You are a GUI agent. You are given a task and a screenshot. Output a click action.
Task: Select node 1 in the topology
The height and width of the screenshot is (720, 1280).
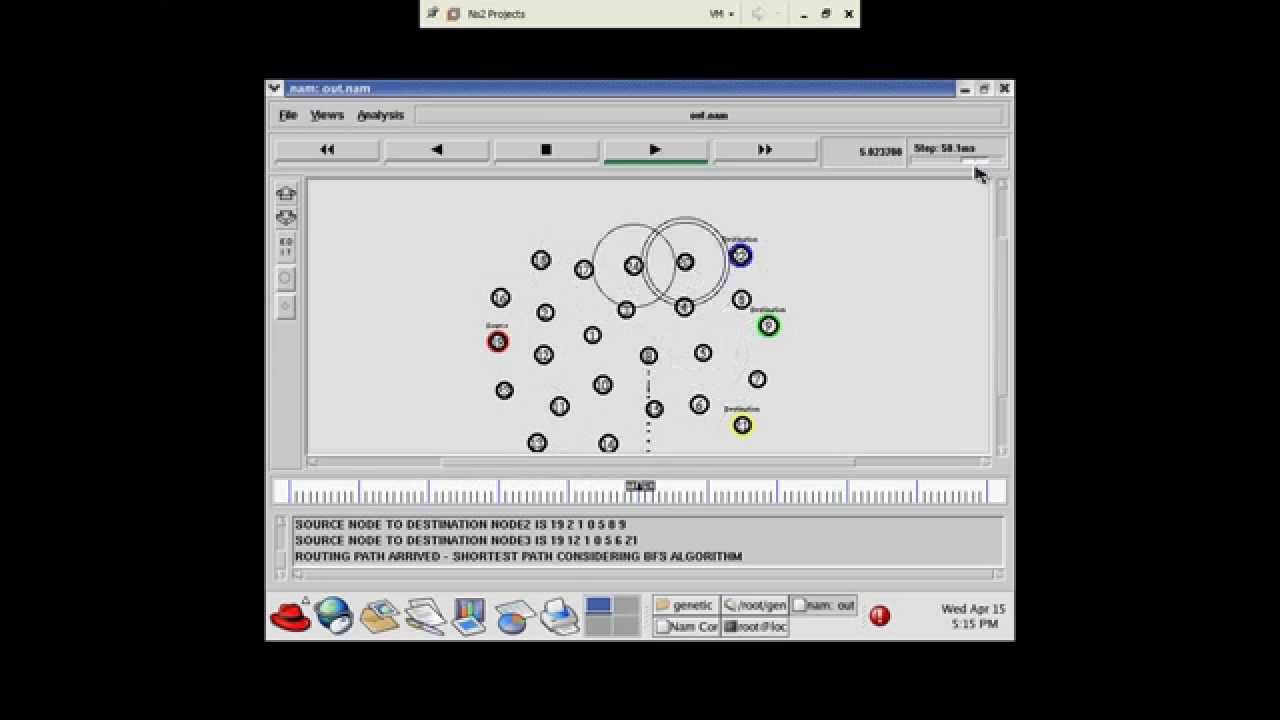(592, 335)
